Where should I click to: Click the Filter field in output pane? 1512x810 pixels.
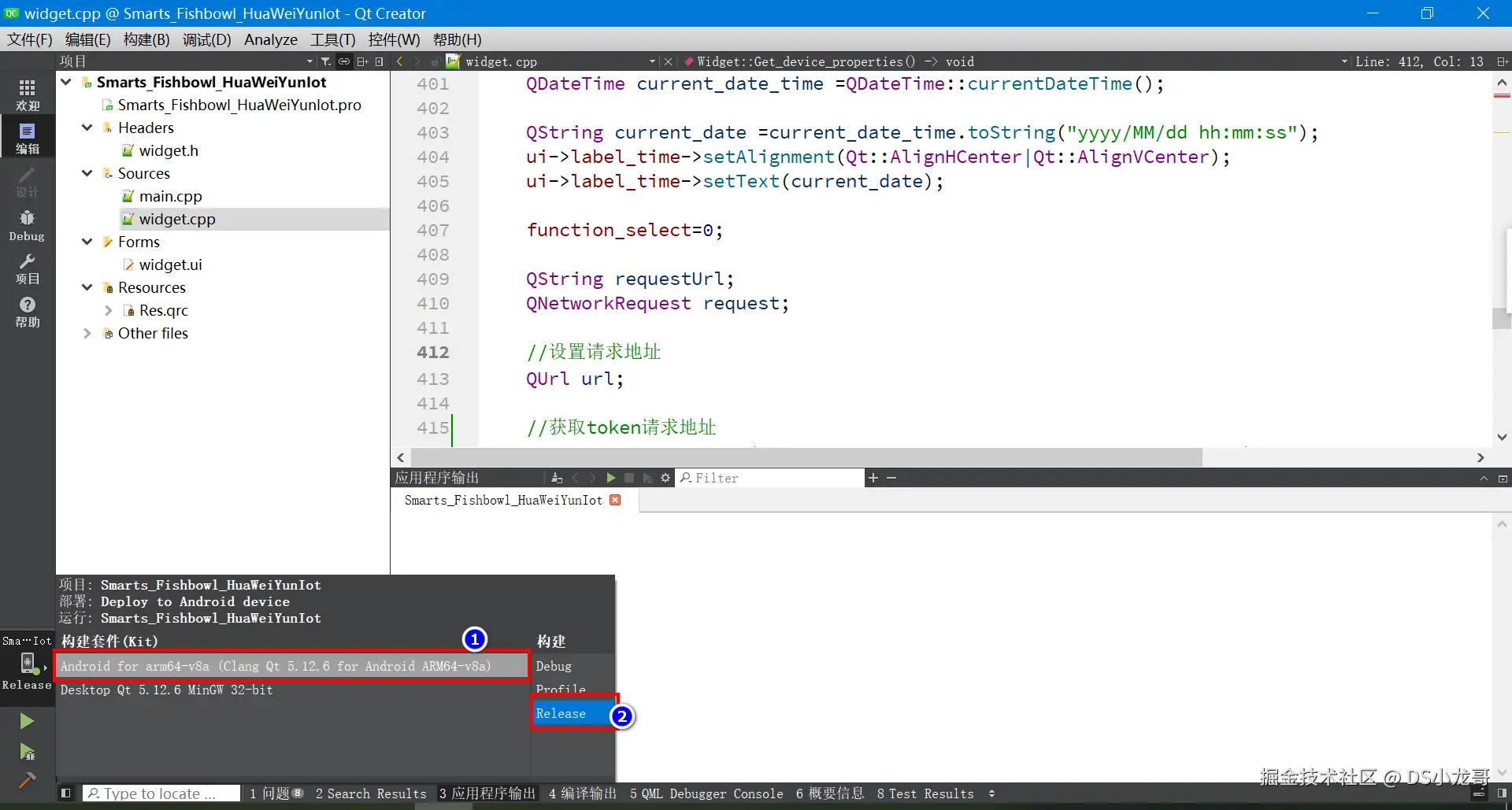pyautogui.click(x=770, y=478)
